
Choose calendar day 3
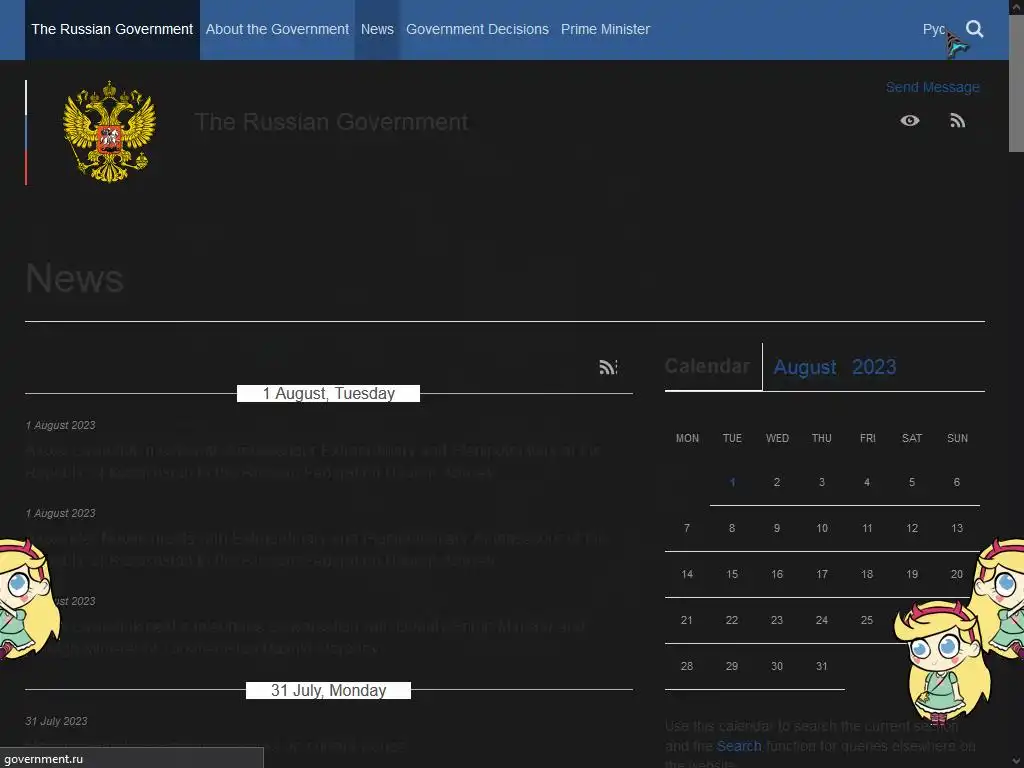tap(822, 483)
